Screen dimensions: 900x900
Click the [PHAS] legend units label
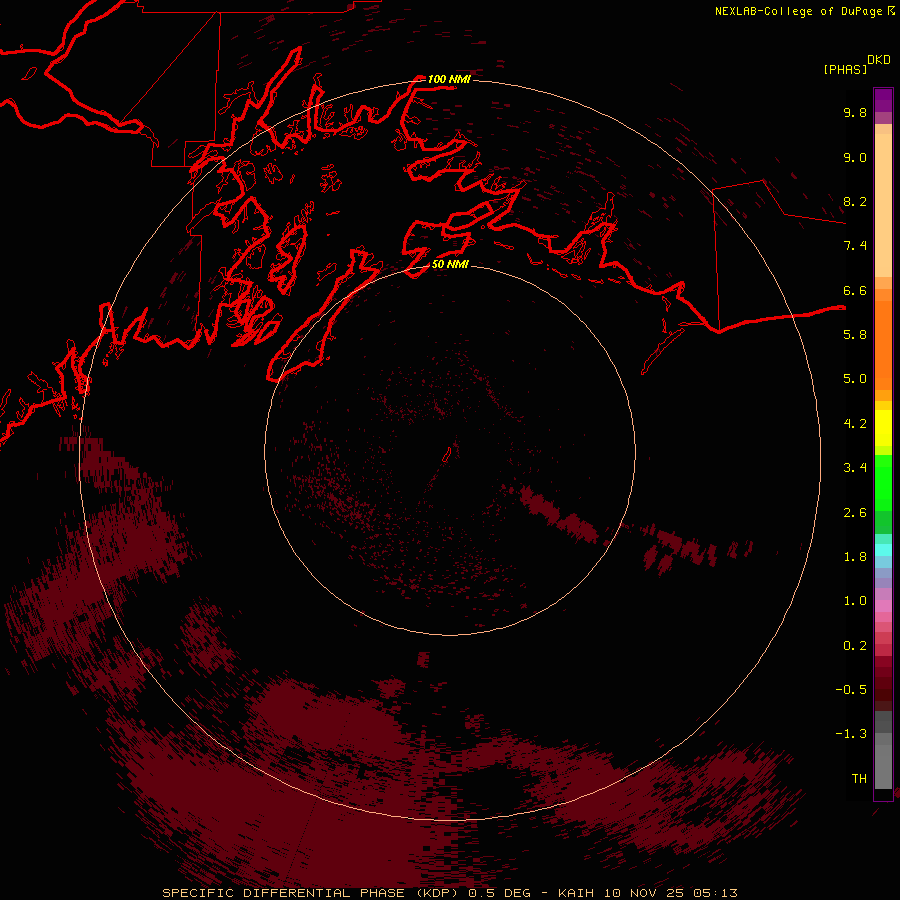point(845,69)
